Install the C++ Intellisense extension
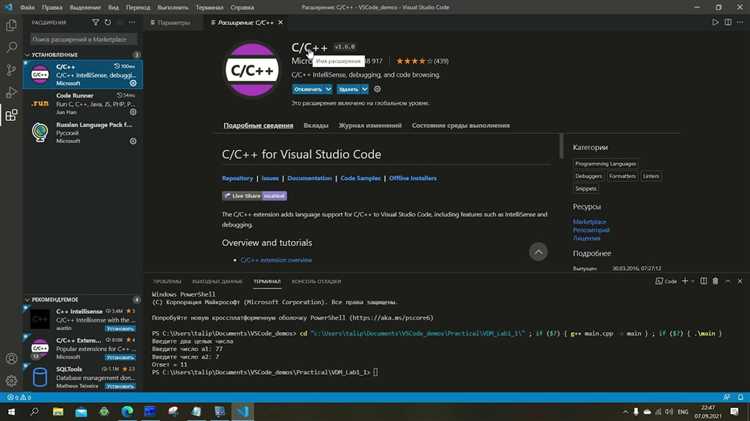 pos(120,329)
